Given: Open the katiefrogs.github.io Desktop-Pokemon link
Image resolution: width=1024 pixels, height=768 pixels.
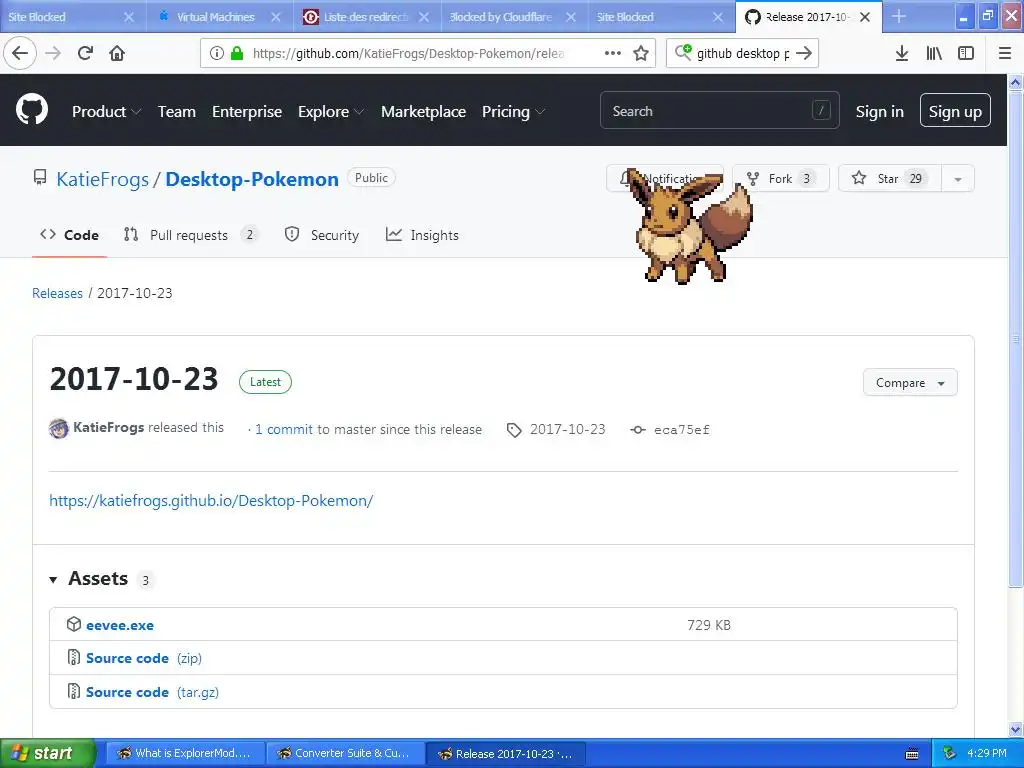Looking at the screenshot, I should tap(211, 500).
